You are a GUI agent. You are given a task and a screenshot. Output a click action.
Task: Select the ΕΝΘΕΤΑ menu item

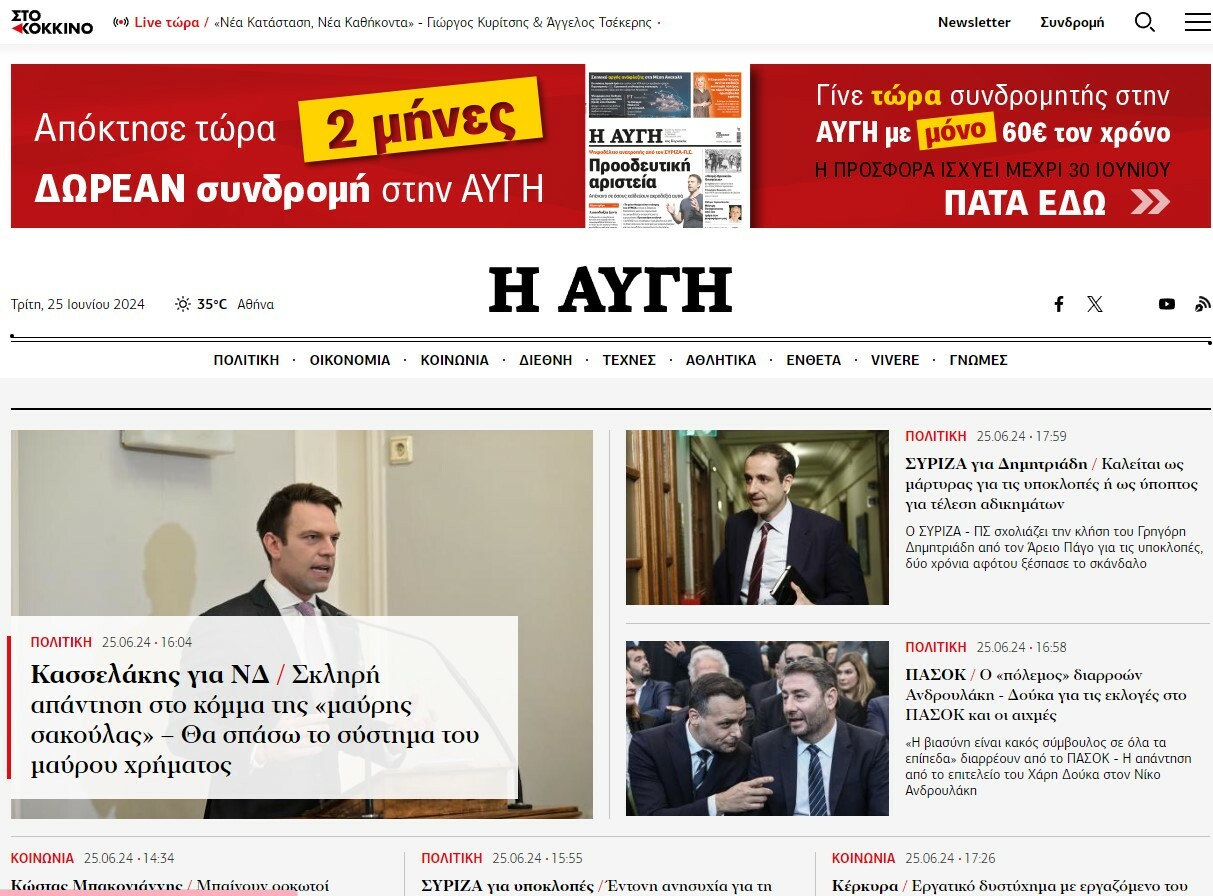pos(814,360)
